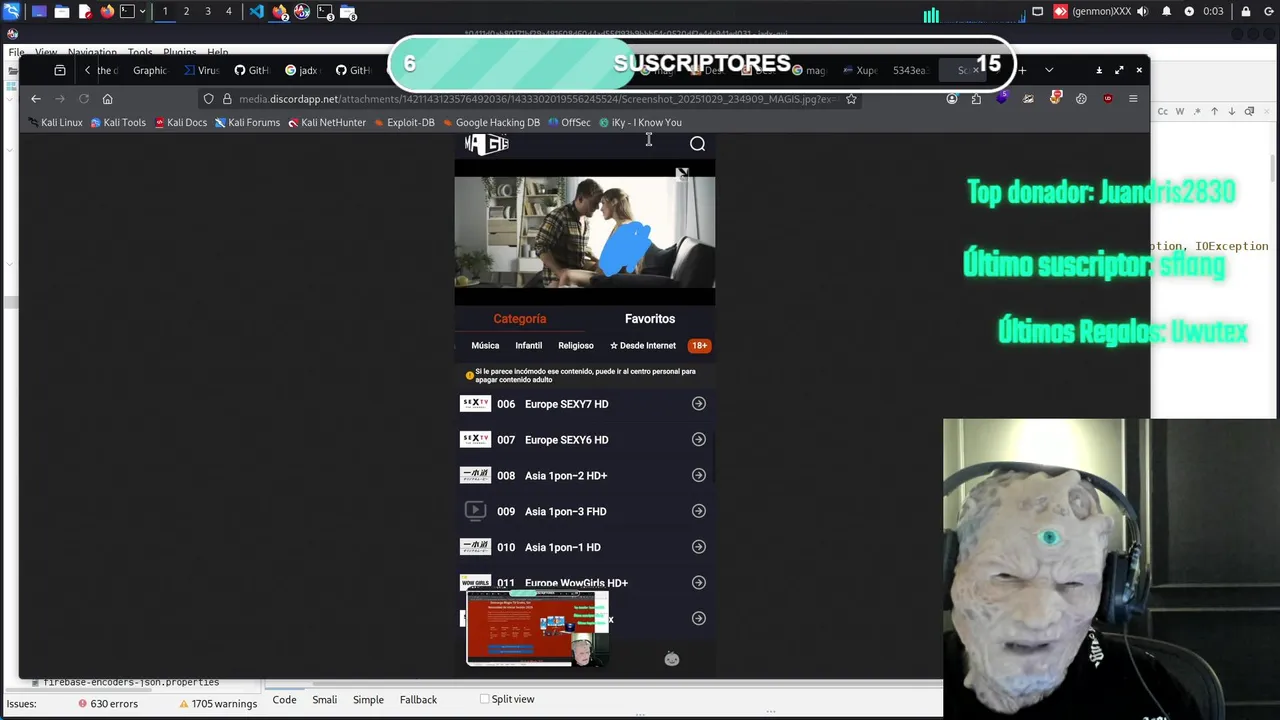Launch Firefox from the top panel
1280x720 pixels.
pos(107,12)
